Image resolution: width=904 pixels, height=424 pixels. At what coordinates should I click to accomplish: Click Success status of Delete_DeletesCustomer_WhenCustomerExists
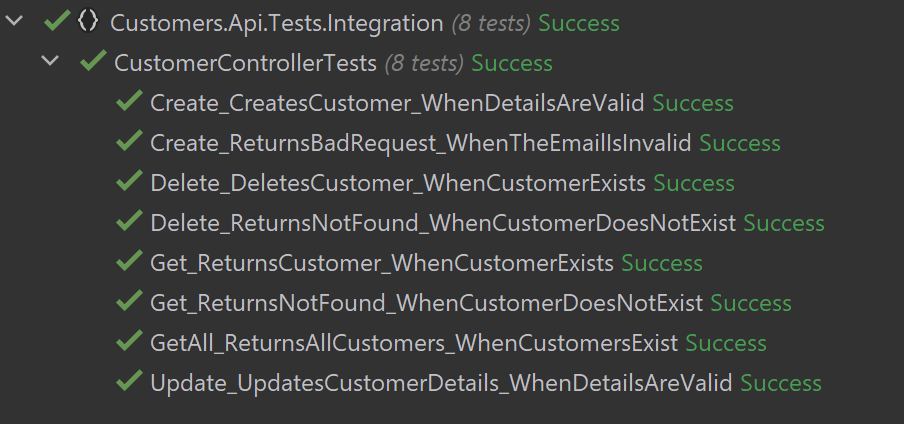click(694, 183)
